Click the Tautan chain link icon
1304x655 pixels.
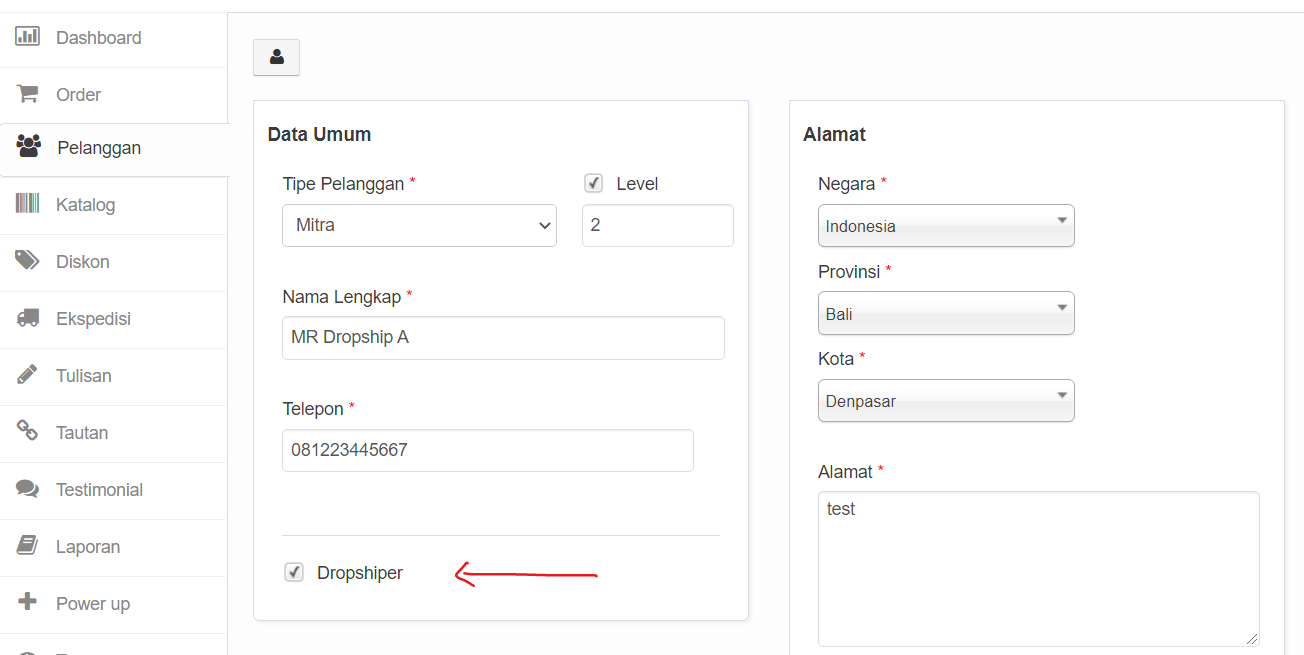coord(27,432)
